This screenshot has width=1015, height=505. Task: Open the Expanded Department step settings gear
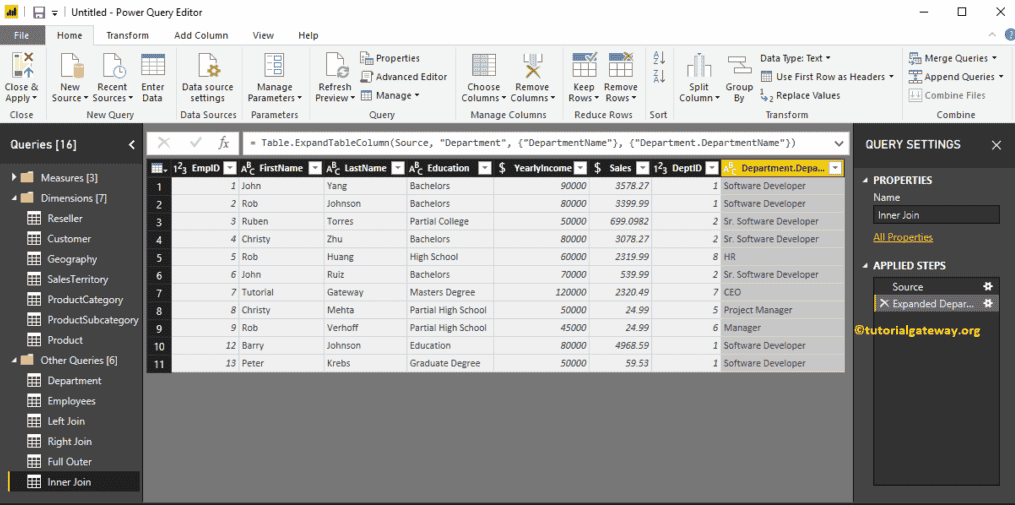988,303
